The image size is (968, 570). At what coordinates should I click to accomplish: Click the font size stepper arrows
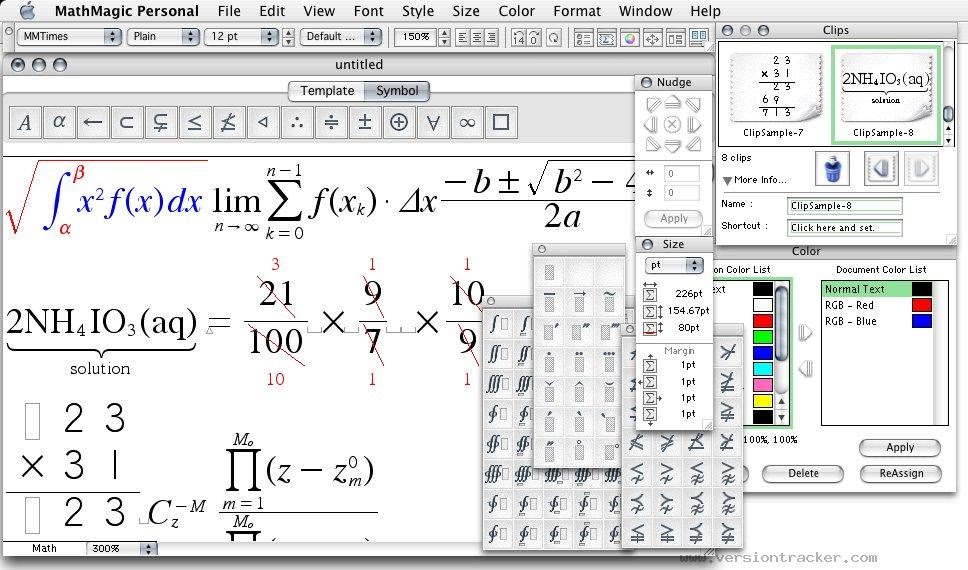288,37
